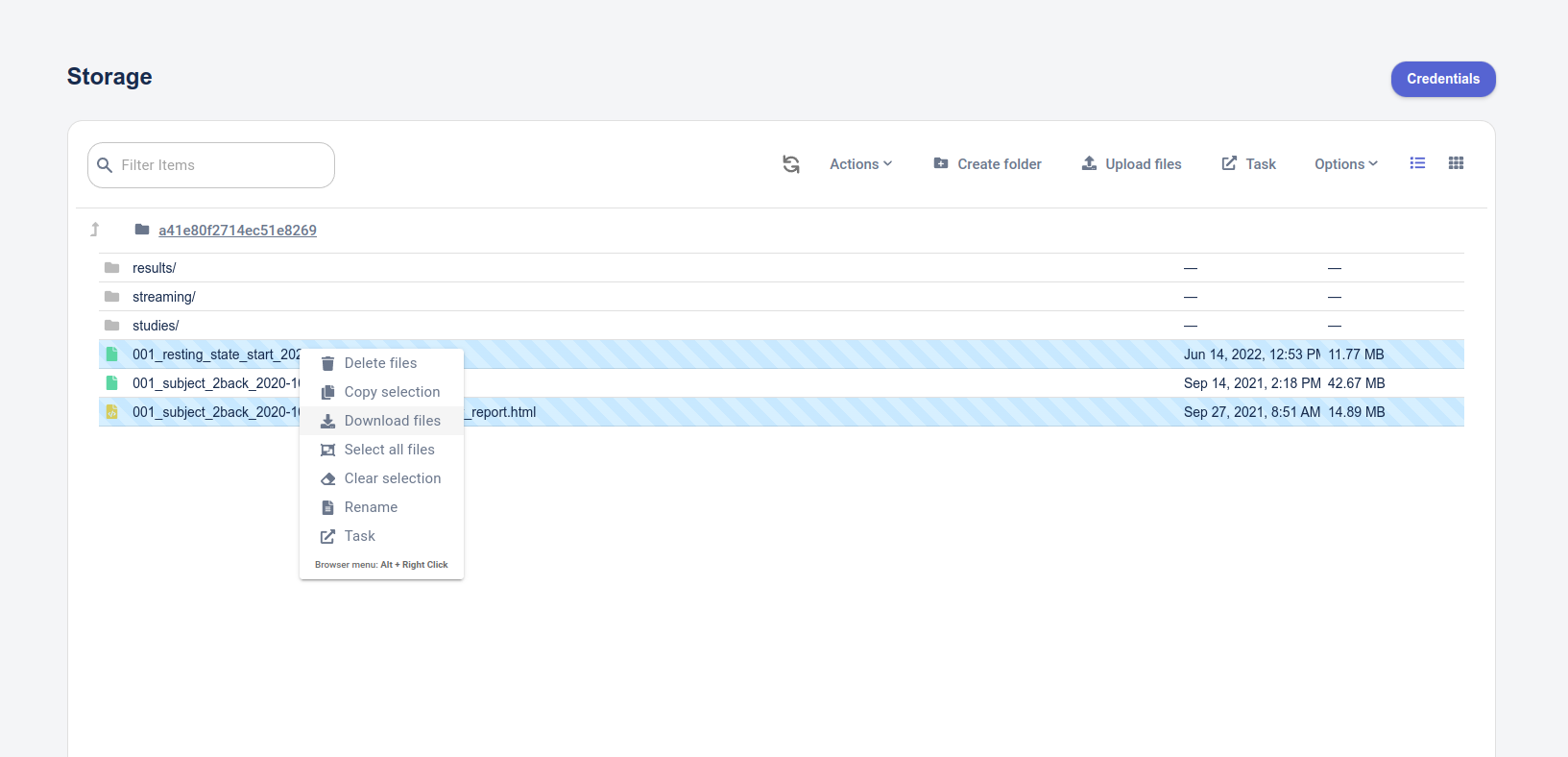This screenshot has height=757, width=1568.
Task: Select Download files in context menu
Action: 381,421
